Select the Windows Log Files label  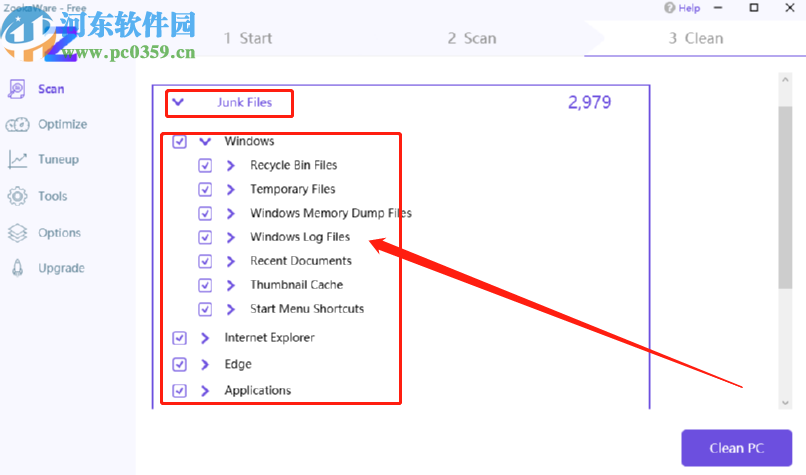point(300,237)
